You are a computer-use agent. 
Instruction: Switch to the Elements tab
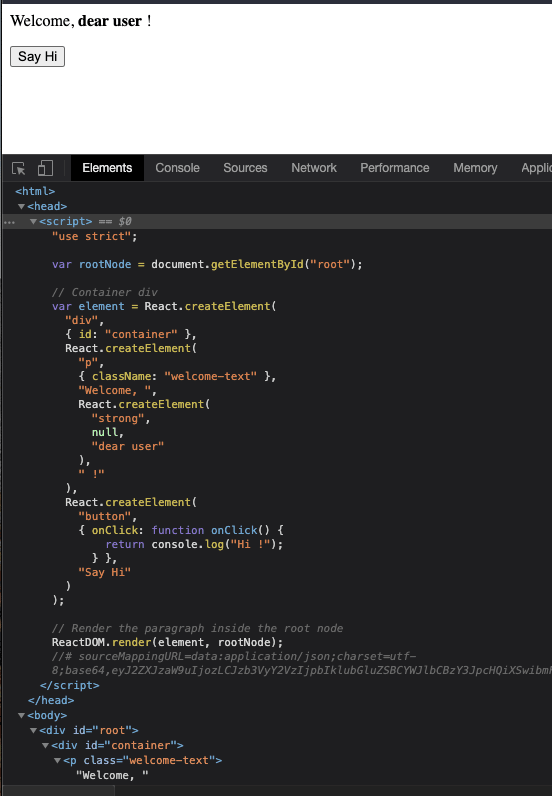pyautogui.click(x=107, y=168)
